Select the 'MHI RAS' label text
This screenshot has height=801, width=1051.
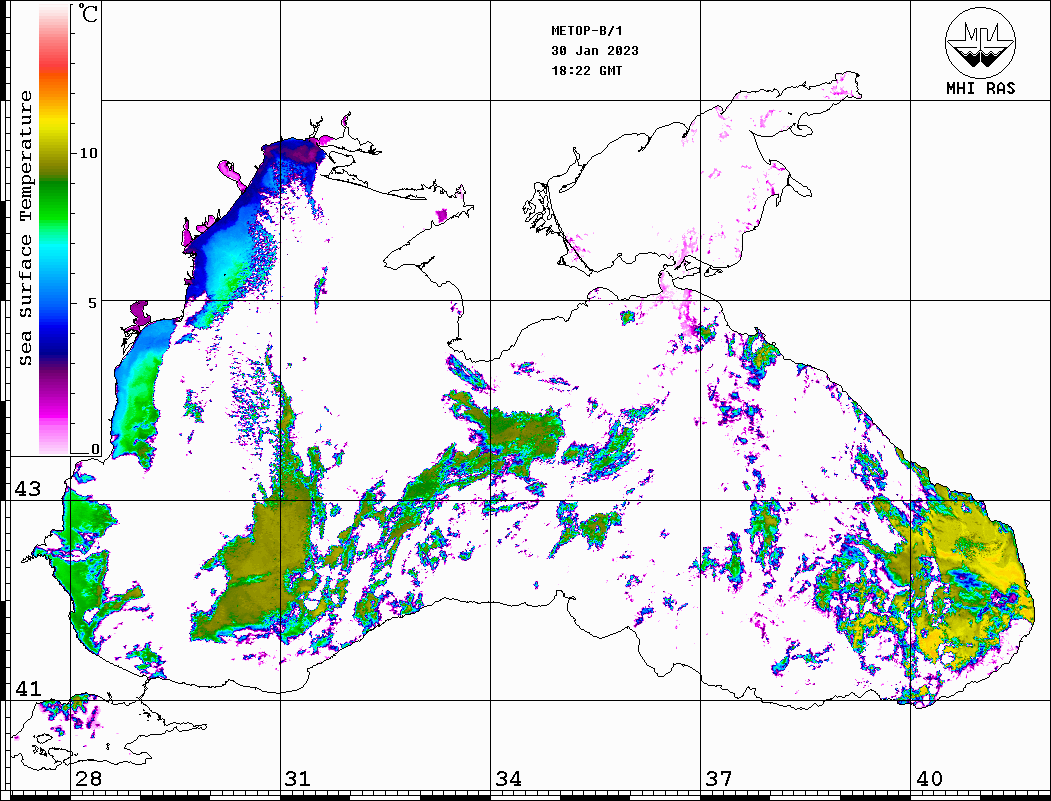click(981, 88)
